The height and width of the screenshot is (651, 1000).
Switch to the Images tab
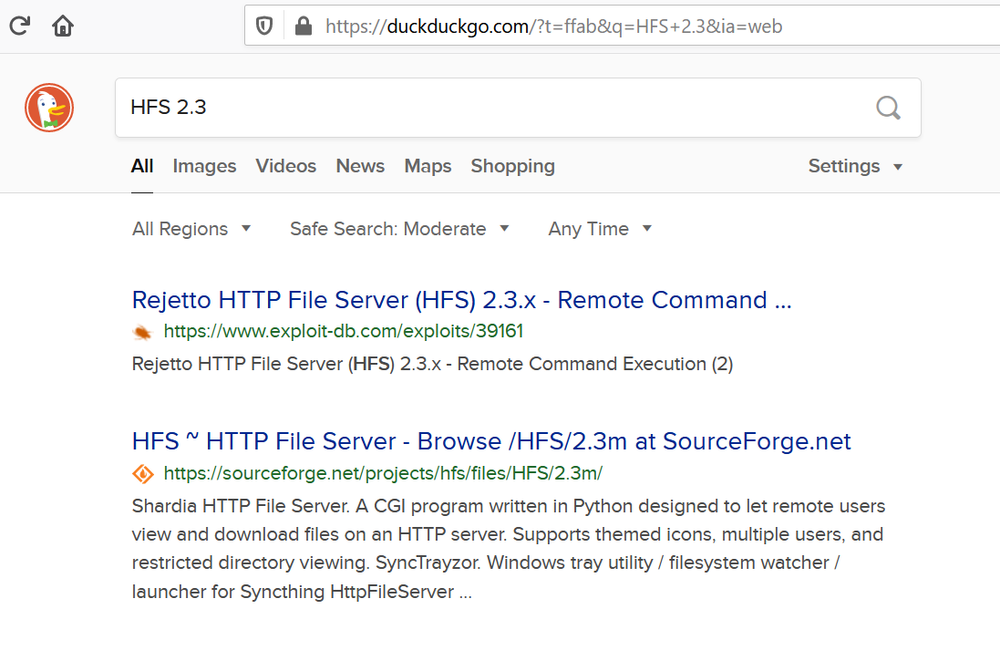pos(204,166)
